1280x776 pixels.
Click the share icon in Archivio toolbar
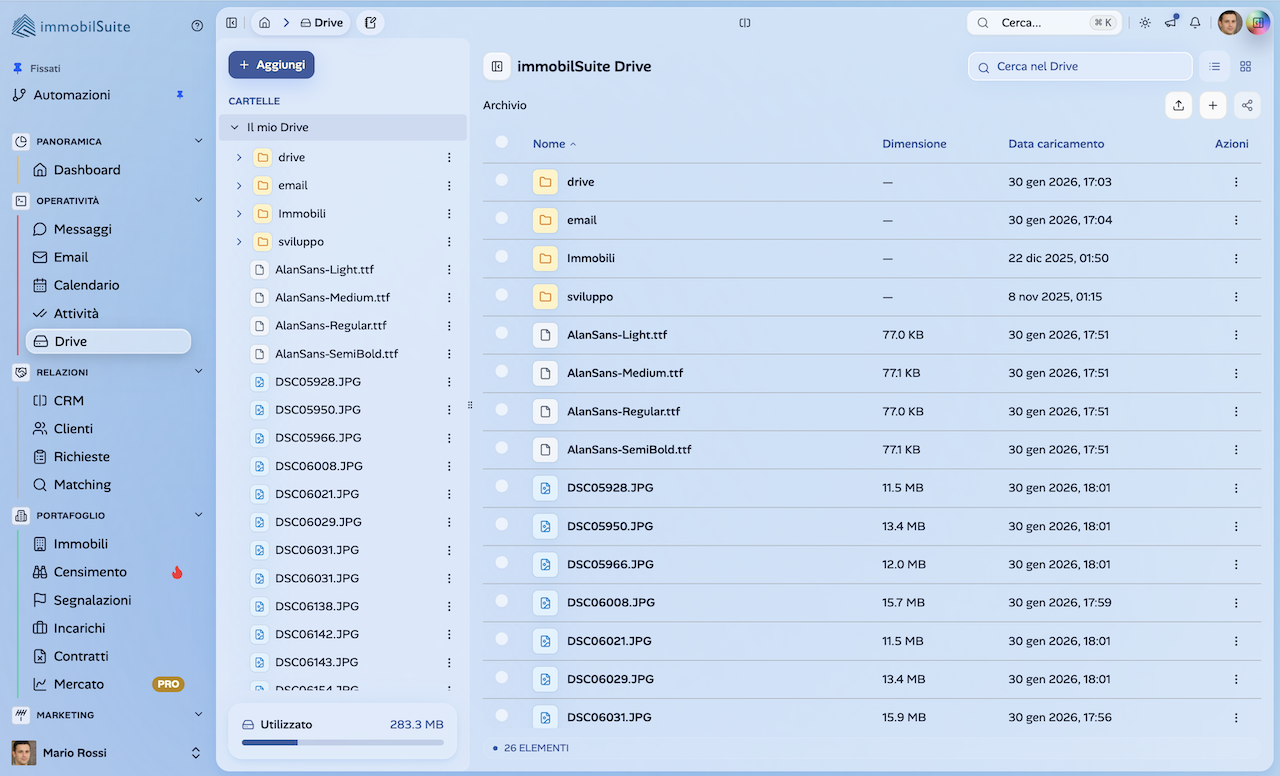pos(1246,105)
